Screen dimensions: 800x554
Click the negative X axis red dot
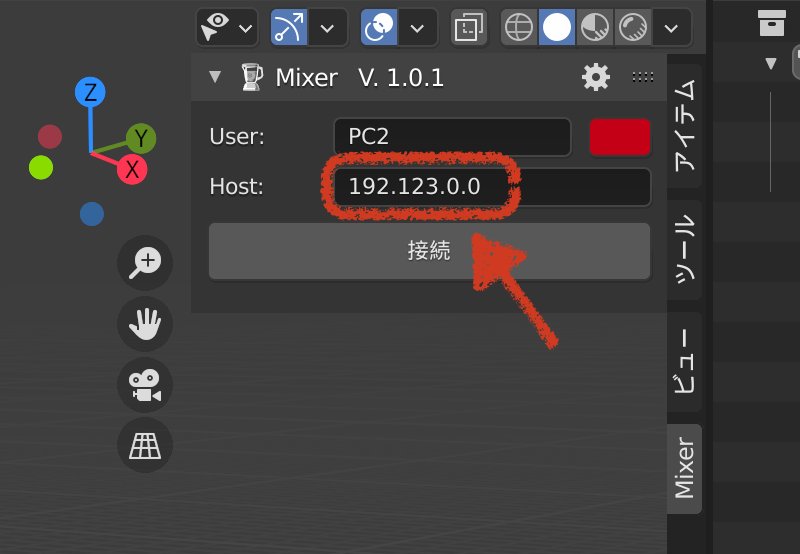pyautogui.click(x=50, y=137)
